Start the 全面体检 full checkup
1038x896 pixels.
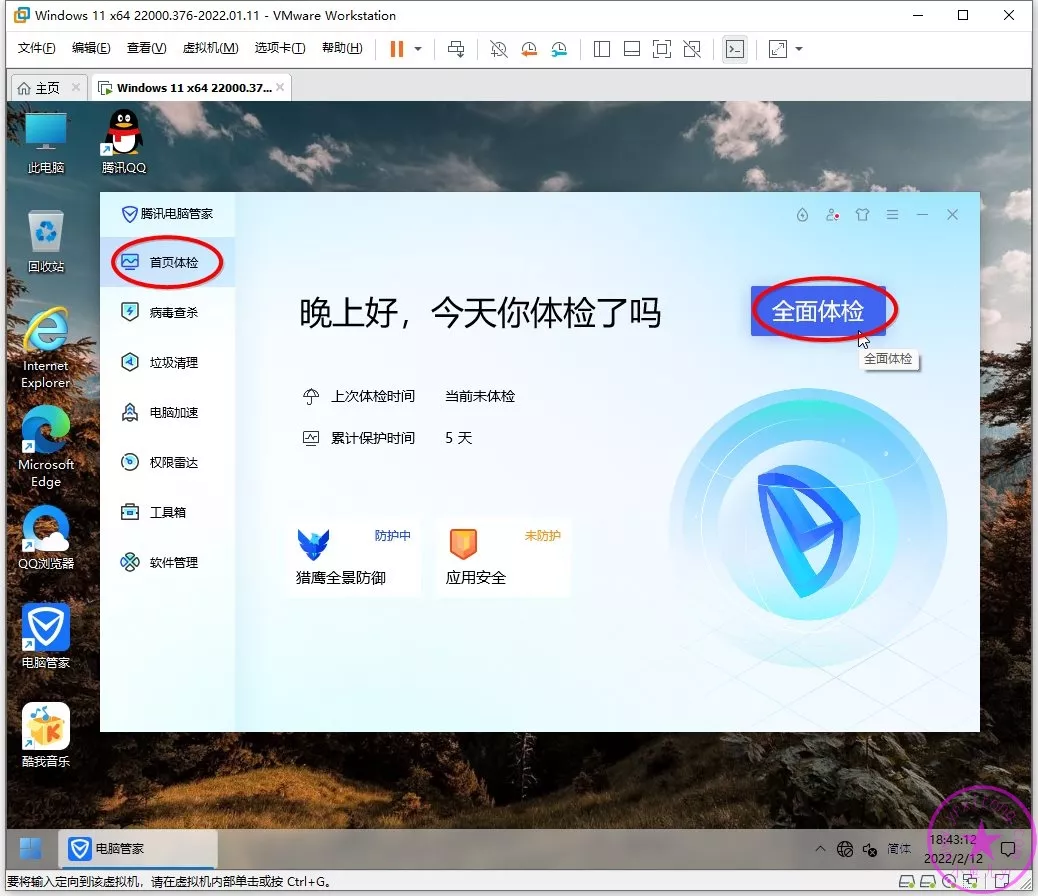tap(817, 311)
